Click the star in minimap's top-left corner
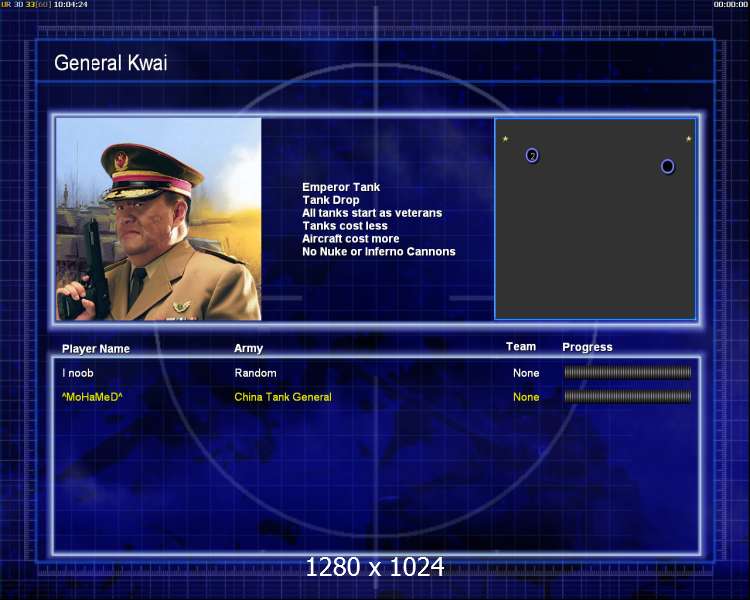This screenshot has height=600, width=750. [x=505, y=139]
